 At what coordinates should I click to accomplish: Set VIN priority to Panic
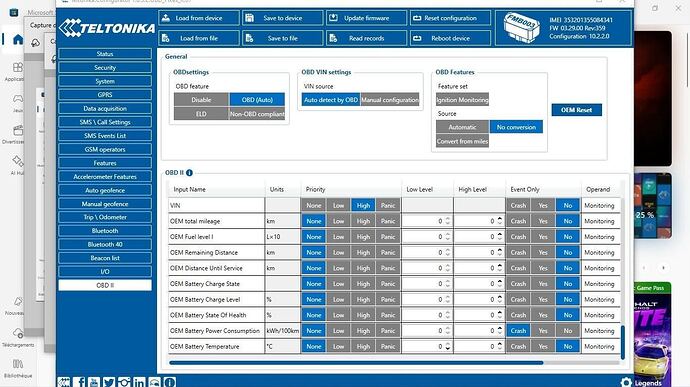[388, 206]
